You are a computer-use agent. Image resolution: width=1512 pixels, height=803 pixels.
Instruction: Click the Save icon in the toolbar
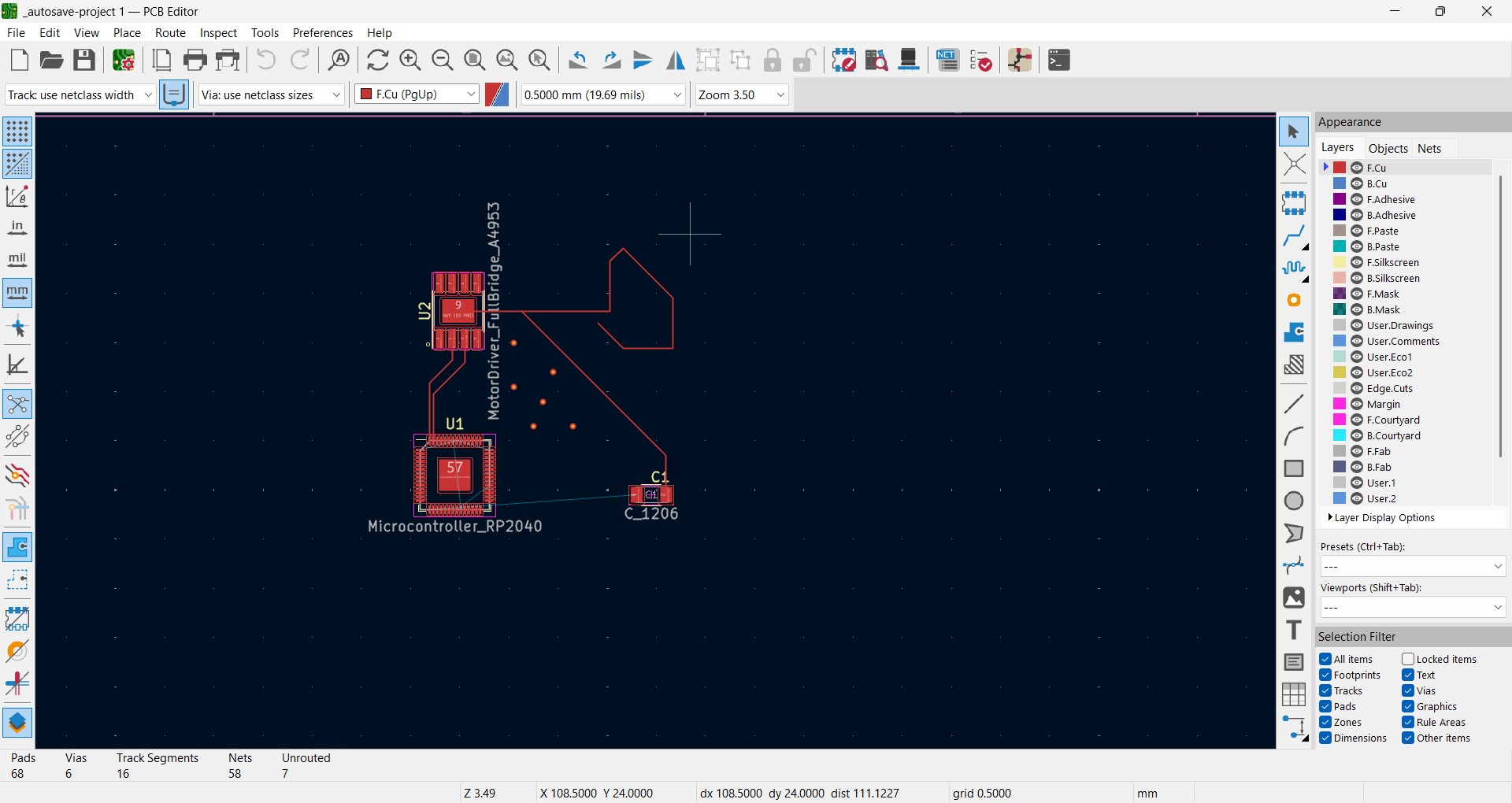click(x=84, y=61)
